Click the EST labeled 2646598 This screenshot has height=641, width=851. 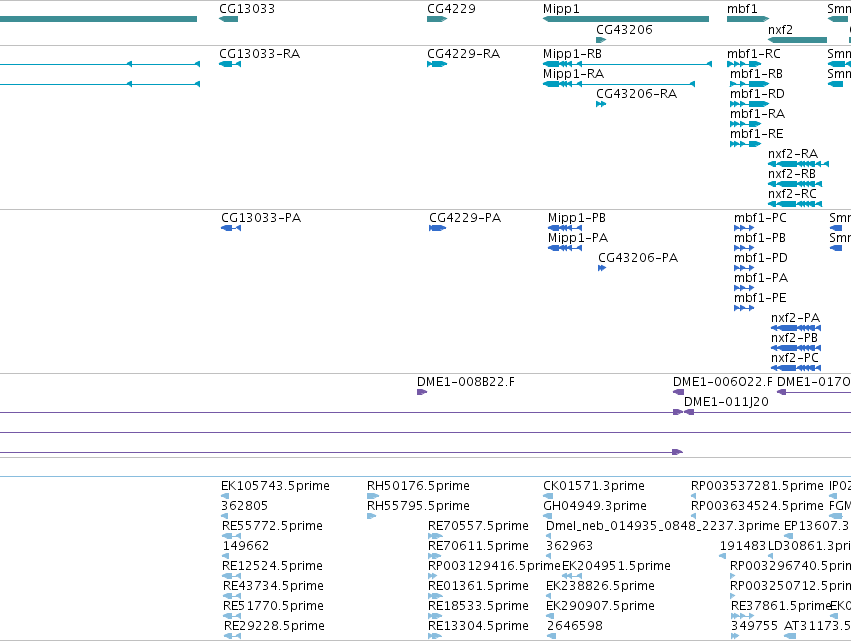tap(550, 636)
